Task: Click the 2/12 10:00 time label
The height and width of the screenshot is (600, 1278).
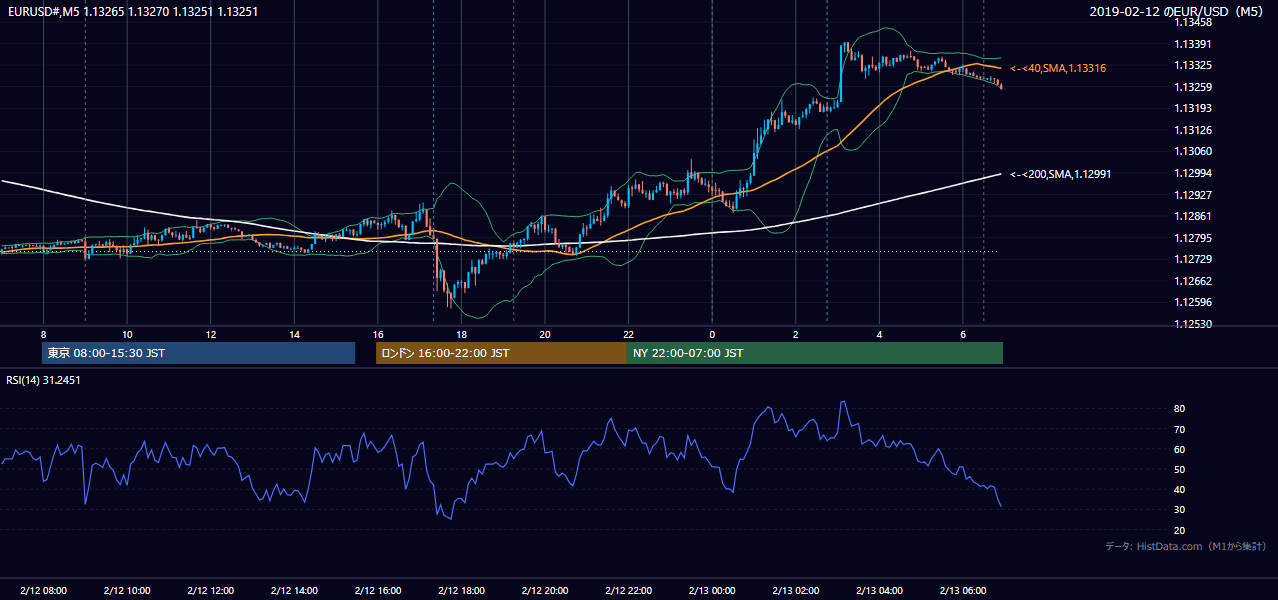Action: (127, 590)
